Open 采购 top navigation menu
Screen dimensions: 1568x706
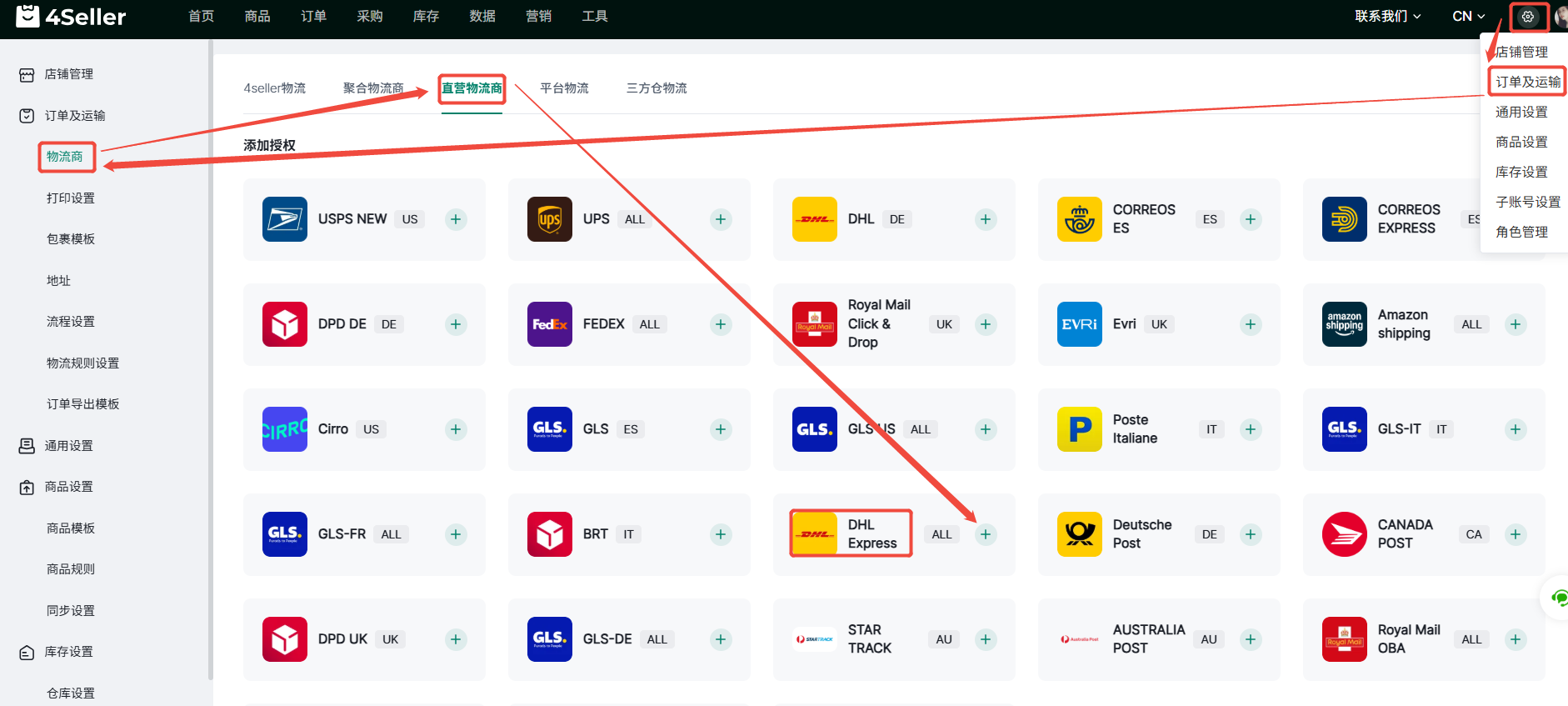(x=370, y=16)
